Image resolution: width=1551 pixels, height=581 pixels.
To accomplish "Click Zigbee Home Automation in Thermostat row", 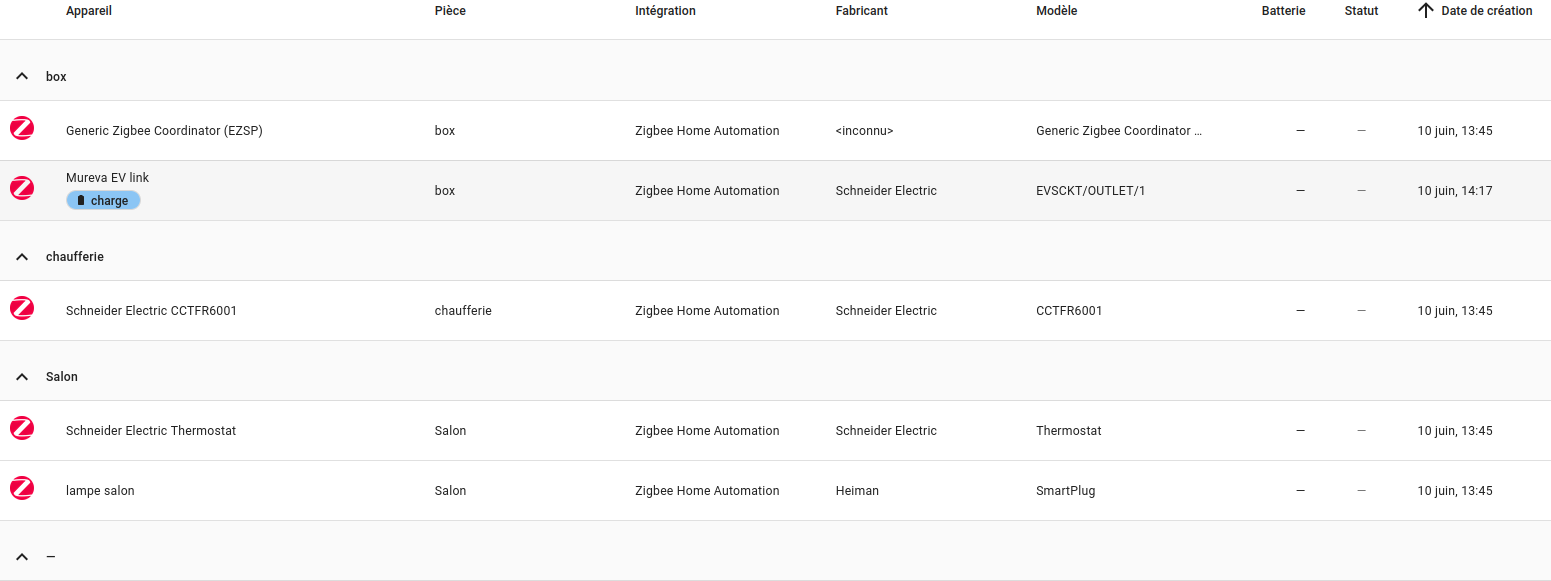I will click(x=707, y=431).
